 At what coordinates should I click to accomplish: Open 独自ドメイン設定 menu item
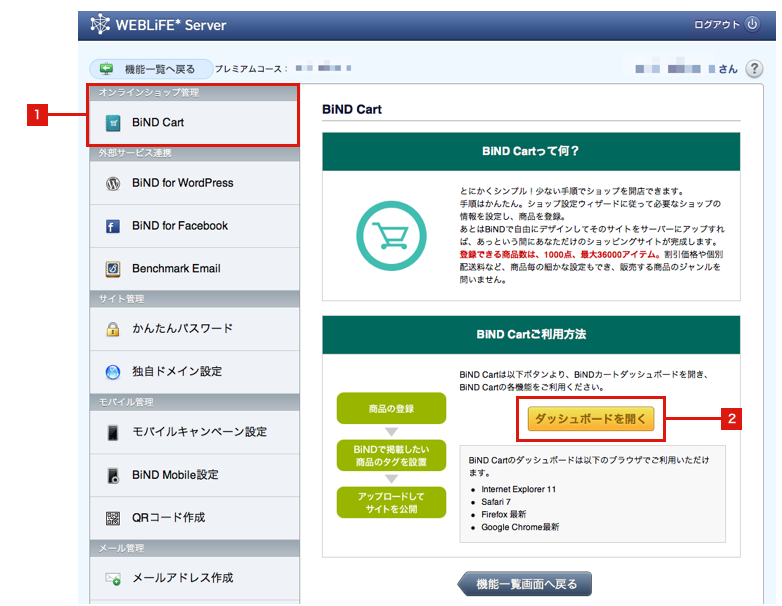click(x=195, y=372)
